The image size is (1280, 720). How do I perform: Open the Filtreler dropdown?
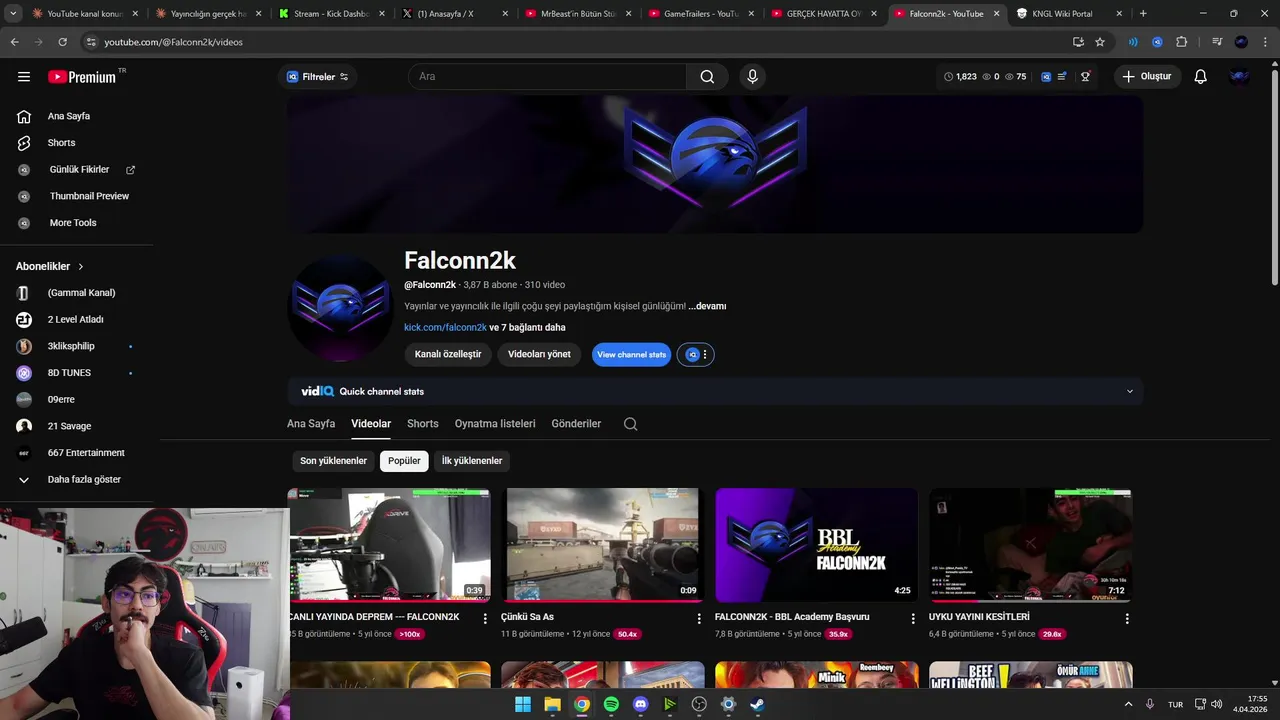coord(317,76)
